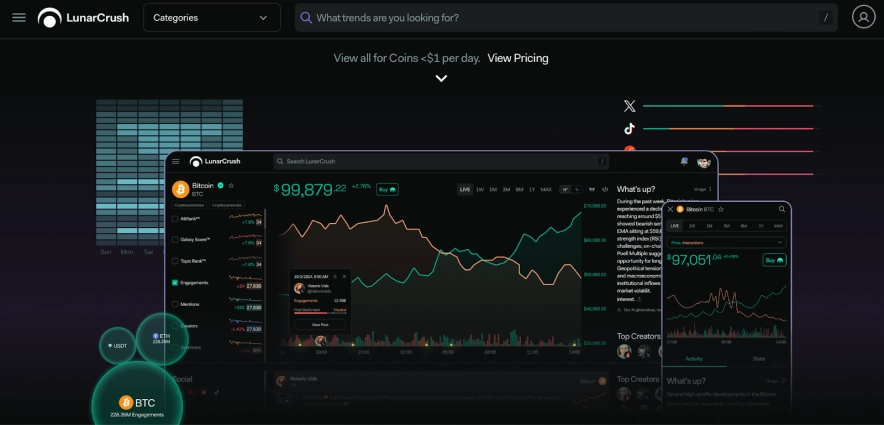
Task: Click the TikTok icon
Action: click(629, 128)
